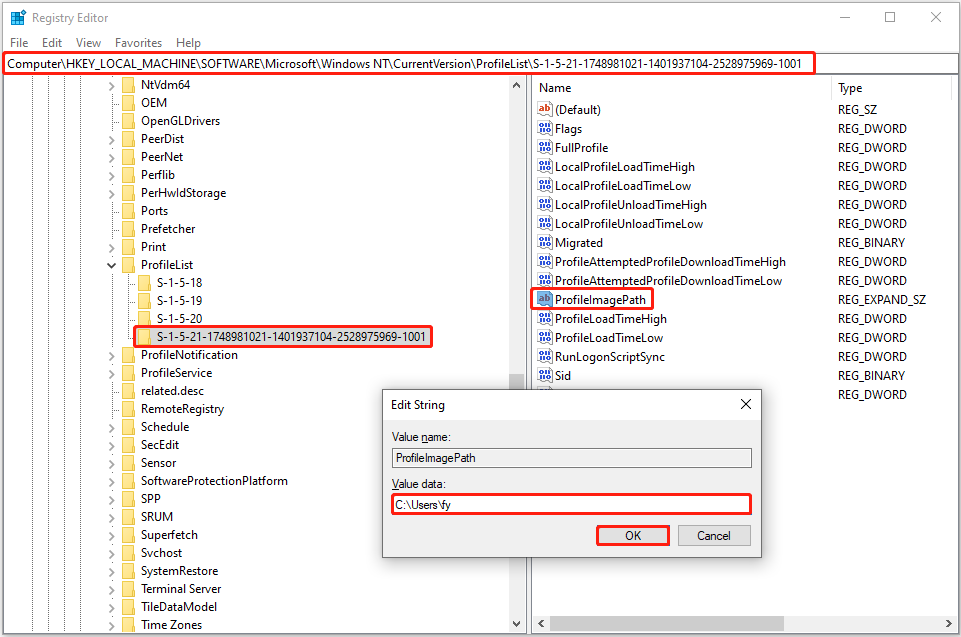Select the Prefetcher tree key
Screen dimensions: 961x637
(x=168, y=229)
